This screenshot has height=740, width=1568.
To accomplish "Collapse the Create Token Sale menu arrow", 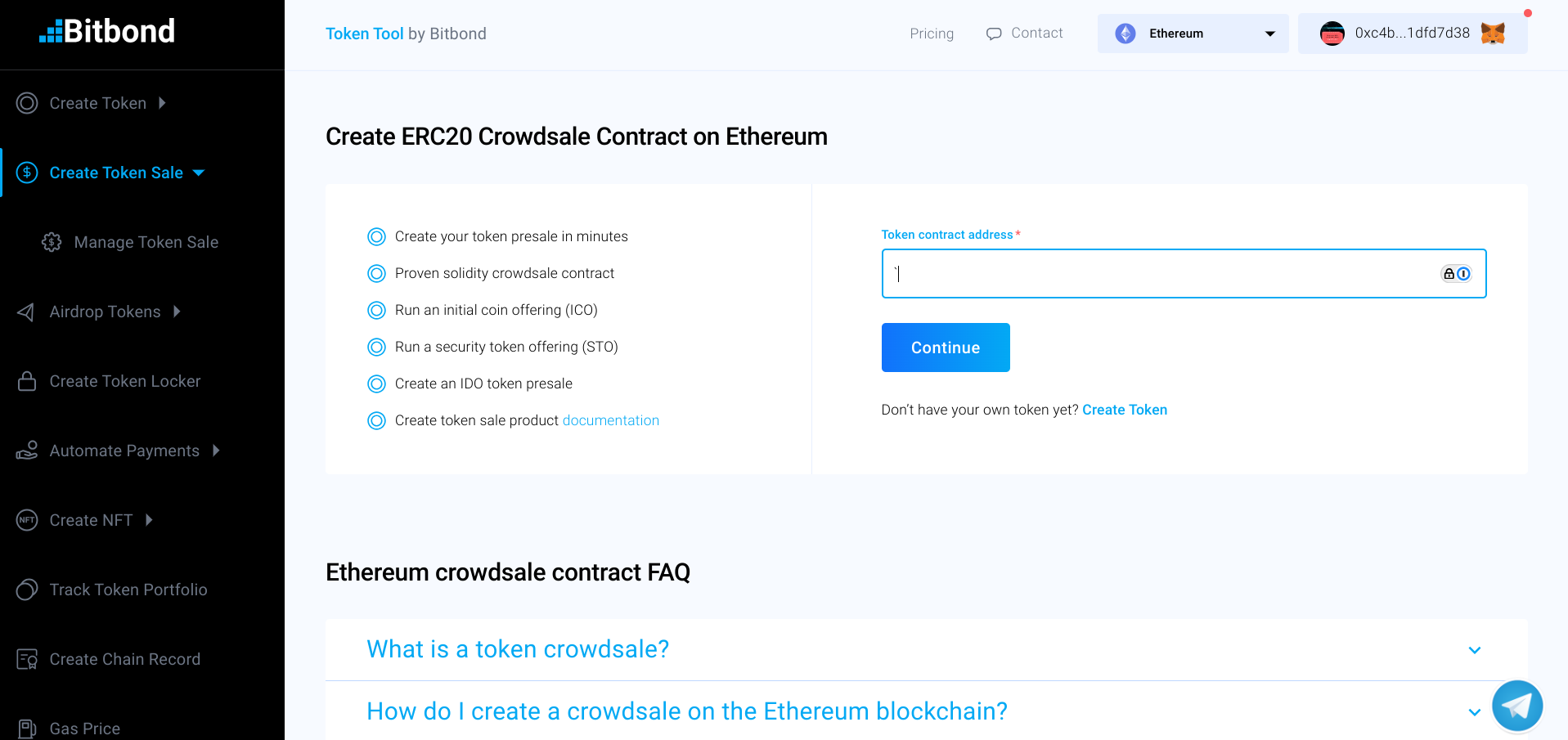I will 199,173.
